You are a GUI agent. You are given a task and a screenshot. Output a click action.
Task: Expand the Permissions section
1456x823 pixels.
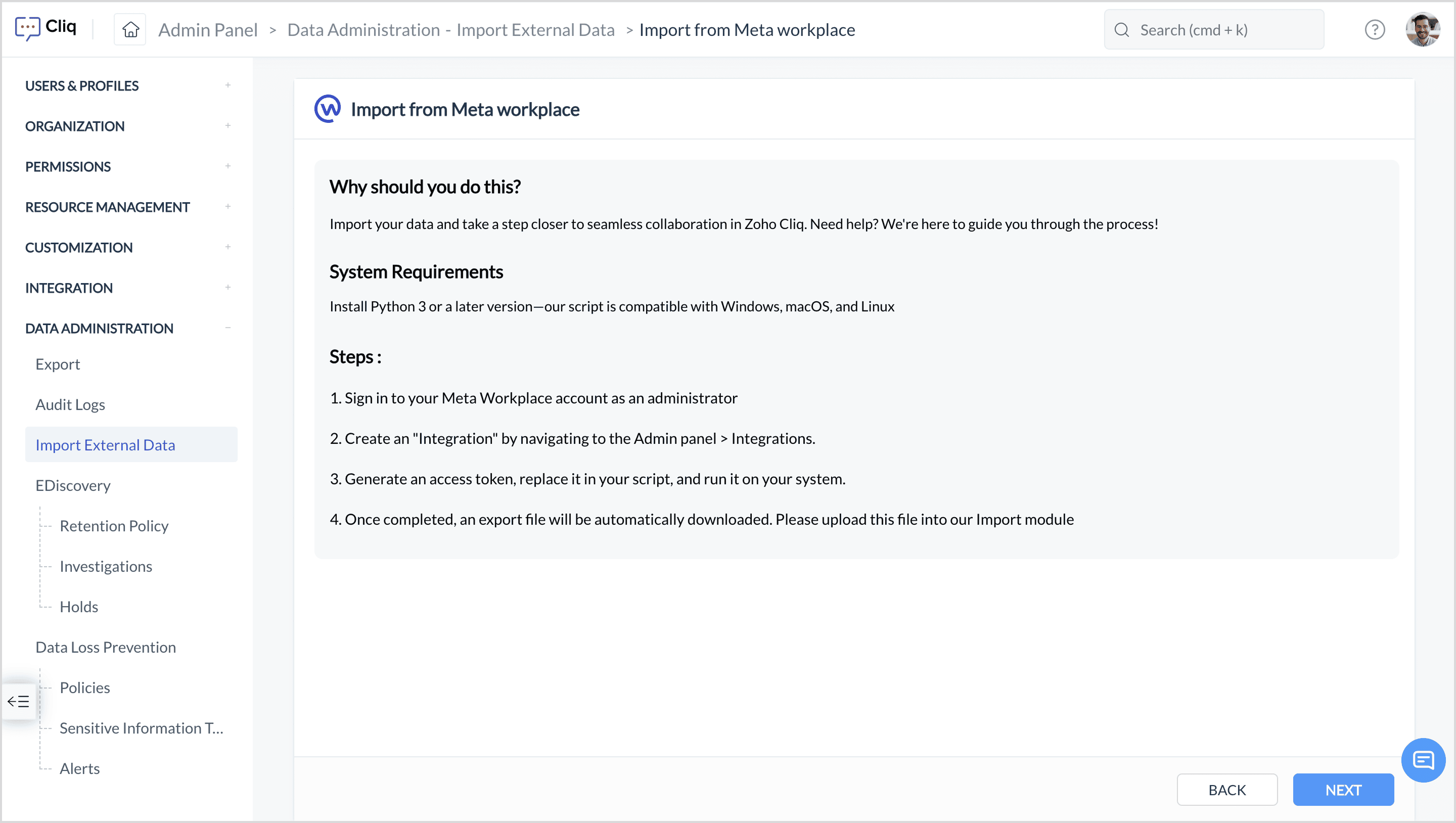pyautogui.click(x=228, y=166)
